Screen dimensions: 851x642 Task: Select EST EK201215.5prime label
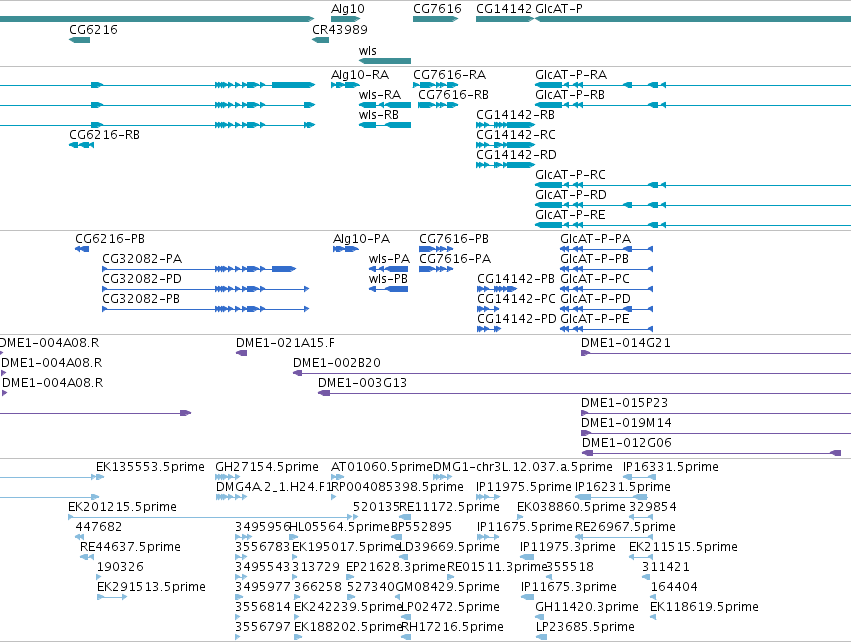click(x=123, y=507)
